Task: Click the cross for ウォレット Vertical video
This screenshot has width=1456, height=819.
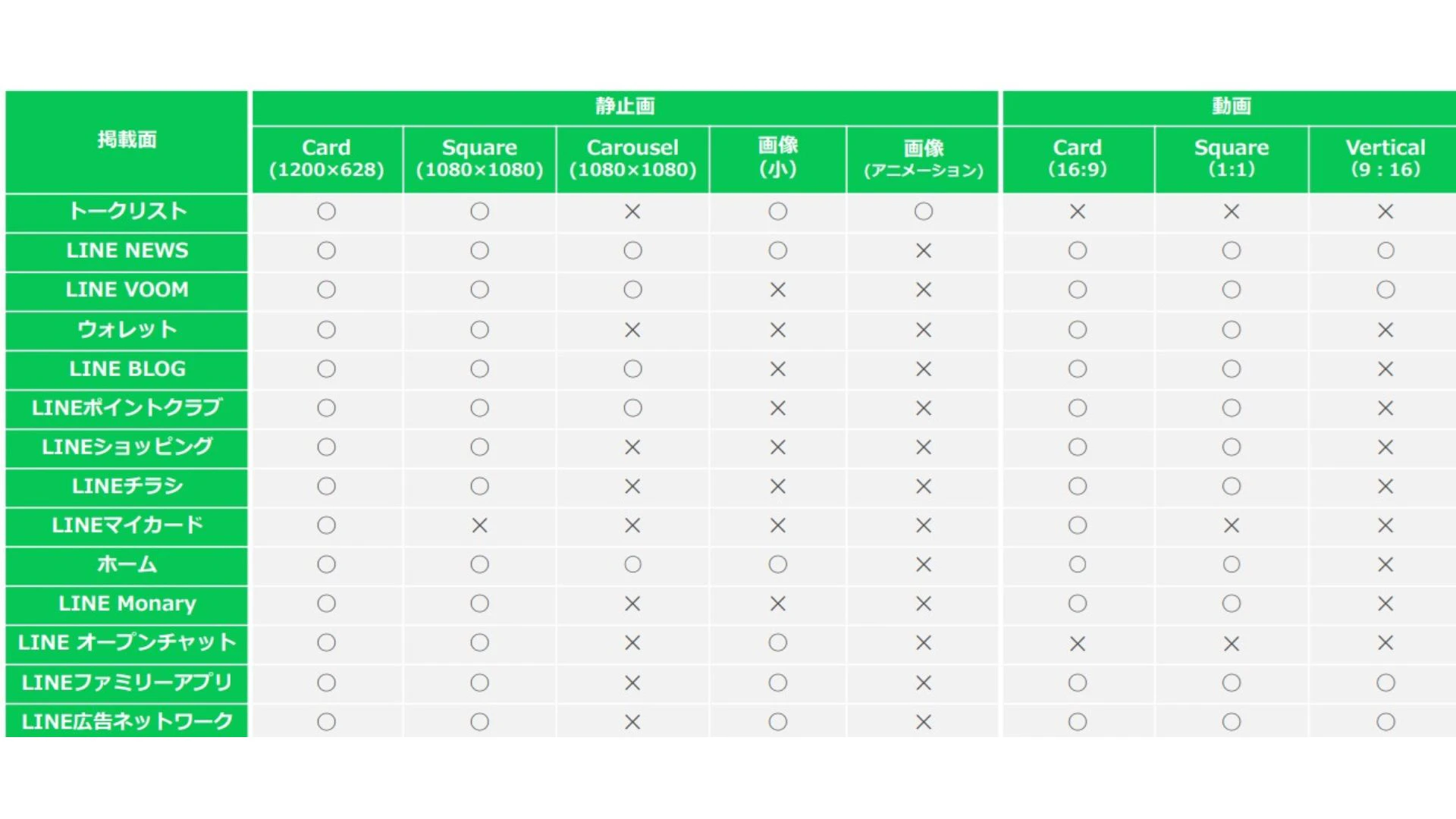Action: click(1385, 330)
